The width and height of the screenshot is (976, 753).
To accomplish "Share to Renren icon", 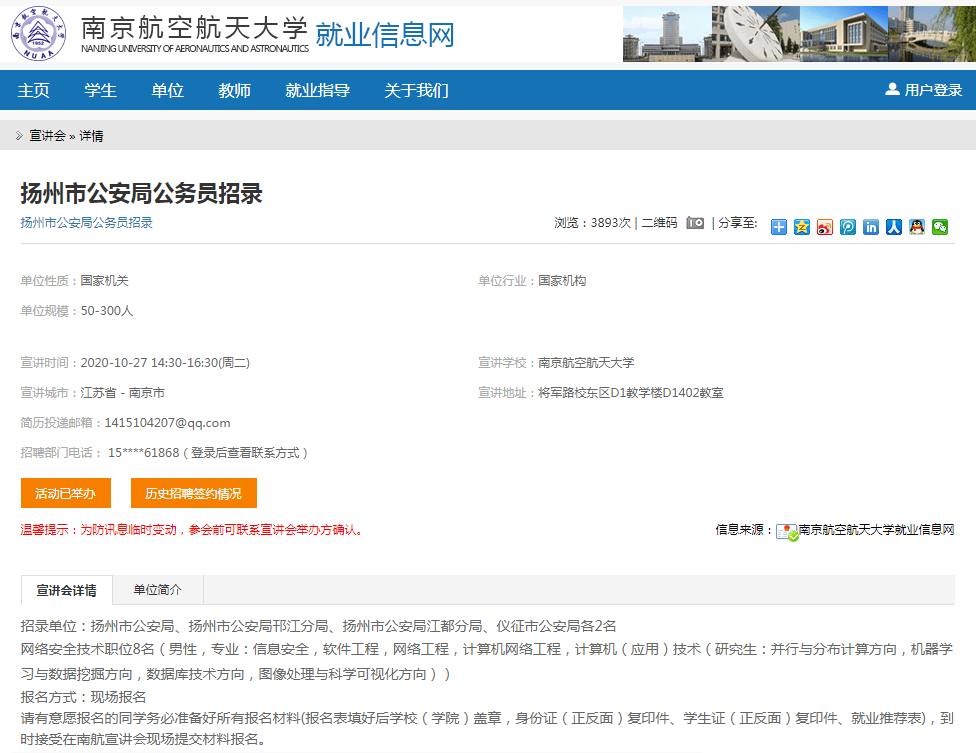I will pos(894,227).
